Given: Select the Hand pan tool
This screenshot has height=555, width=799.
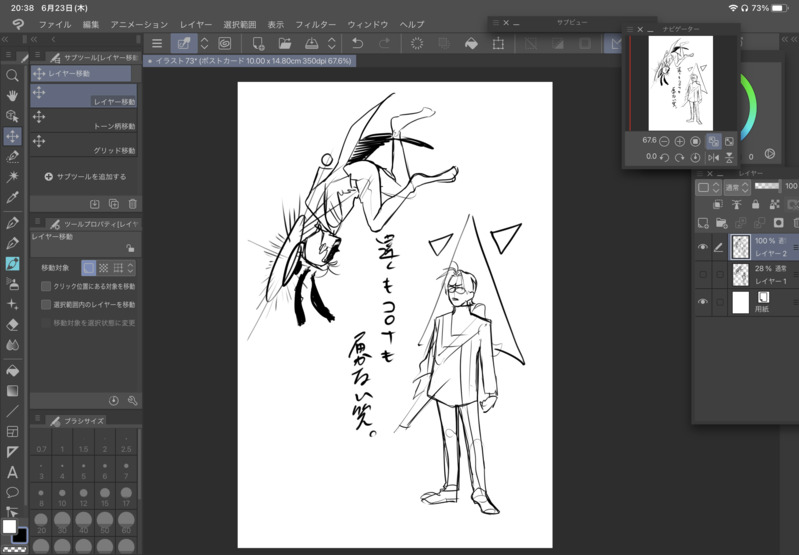Looking at the screenshot, I should coord(12,95).
